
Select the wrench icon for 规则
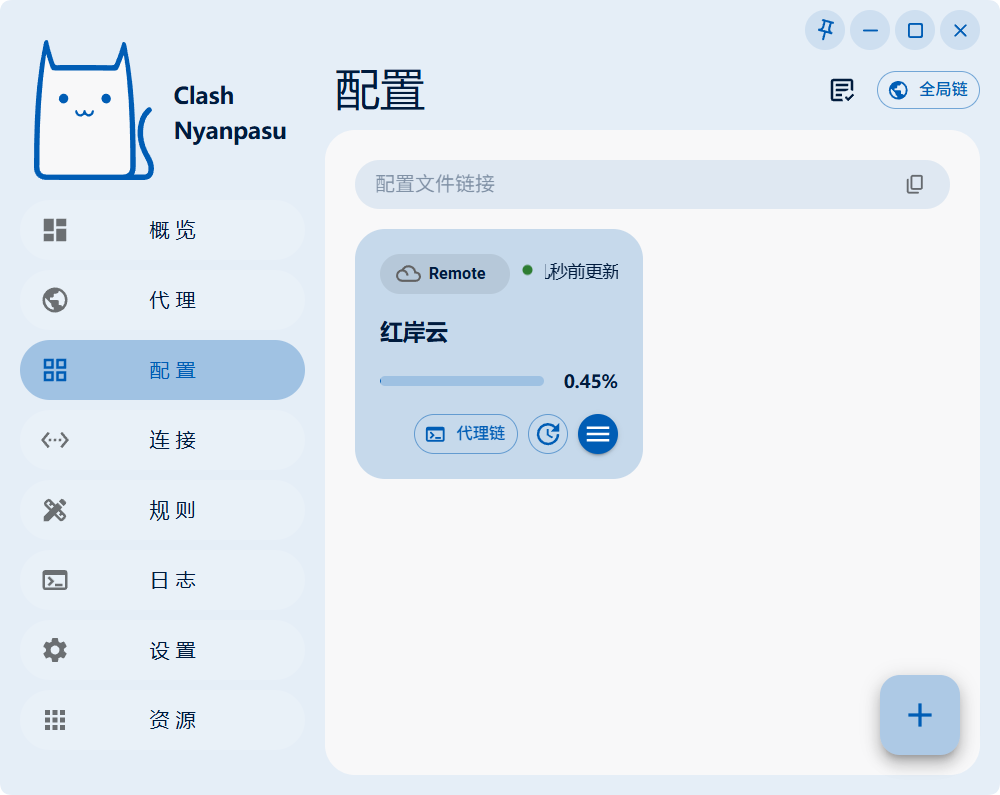(54, 510)
